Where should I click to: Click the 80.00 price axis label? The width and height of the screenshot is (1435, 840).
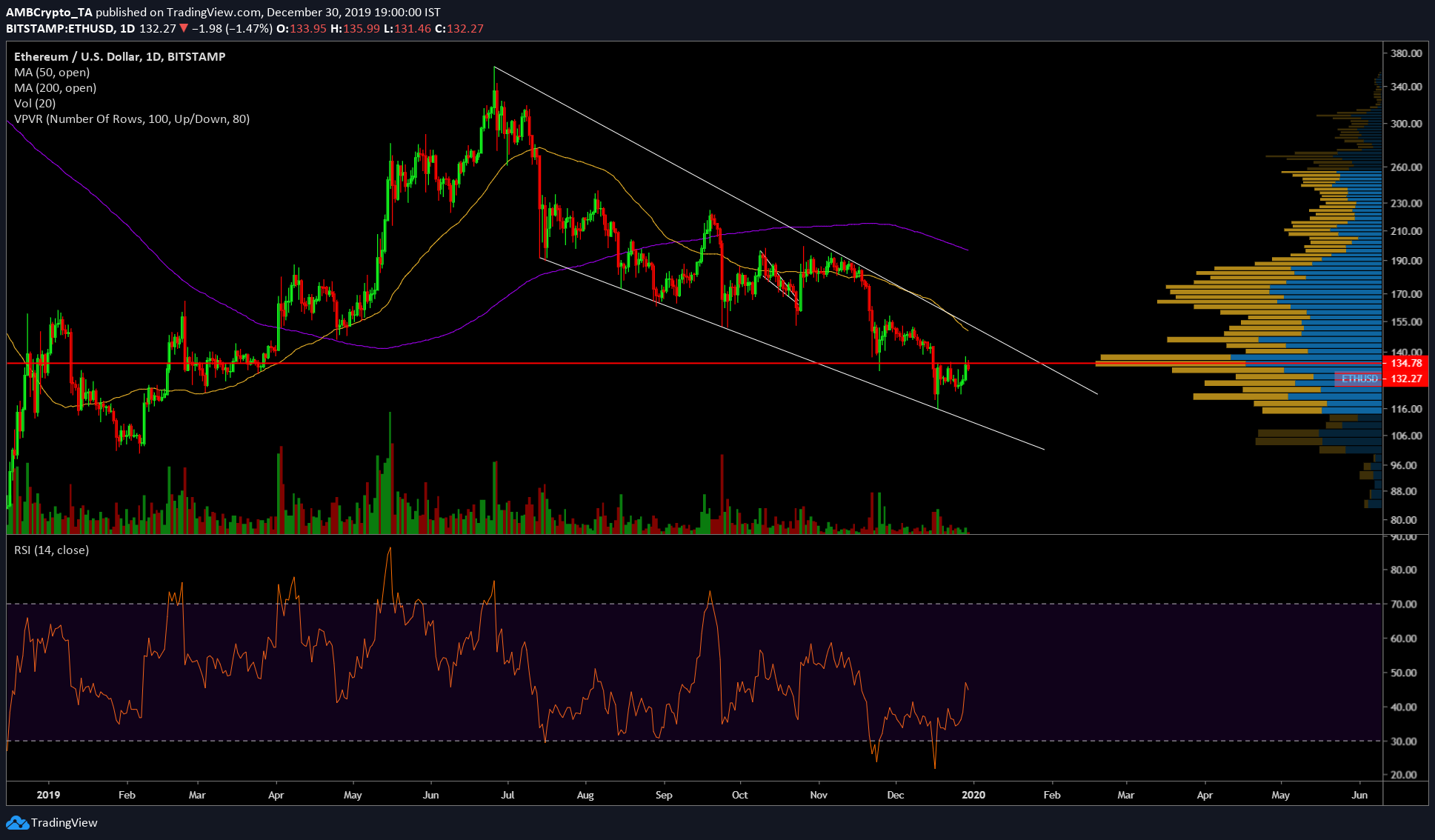(1404, 520)
